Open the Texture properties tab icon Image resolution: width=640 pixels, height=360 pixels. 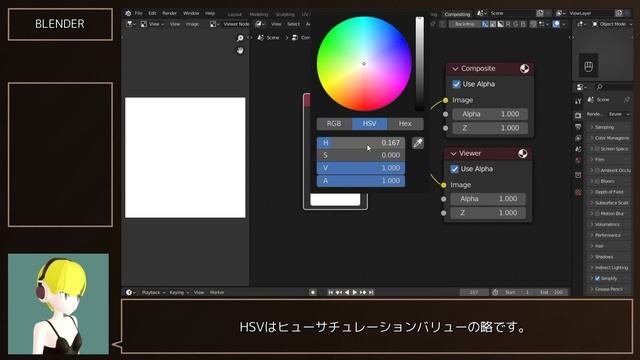pos(578,192)
